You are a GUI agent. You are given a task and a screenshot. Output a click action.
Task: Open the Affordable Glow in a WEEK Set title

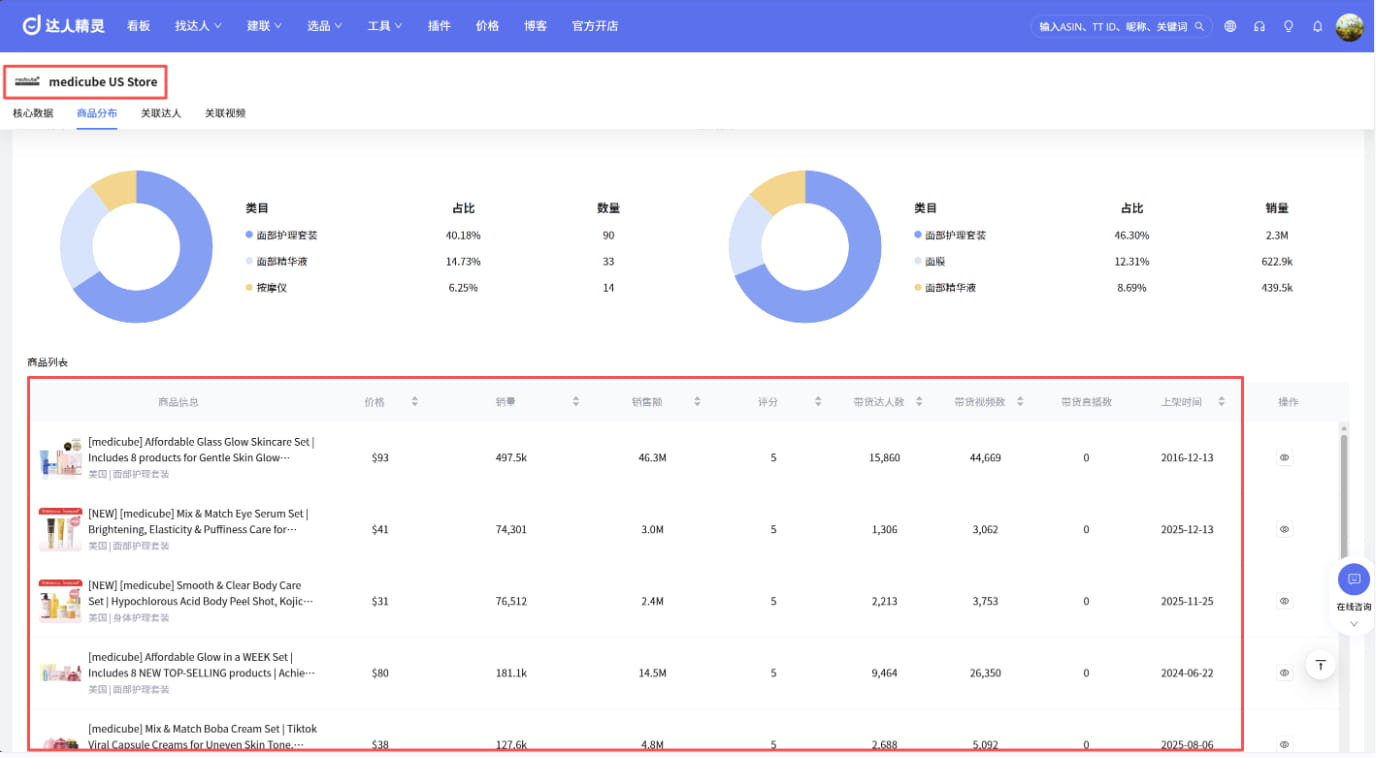pyautogui.click(x=202, y=665)
